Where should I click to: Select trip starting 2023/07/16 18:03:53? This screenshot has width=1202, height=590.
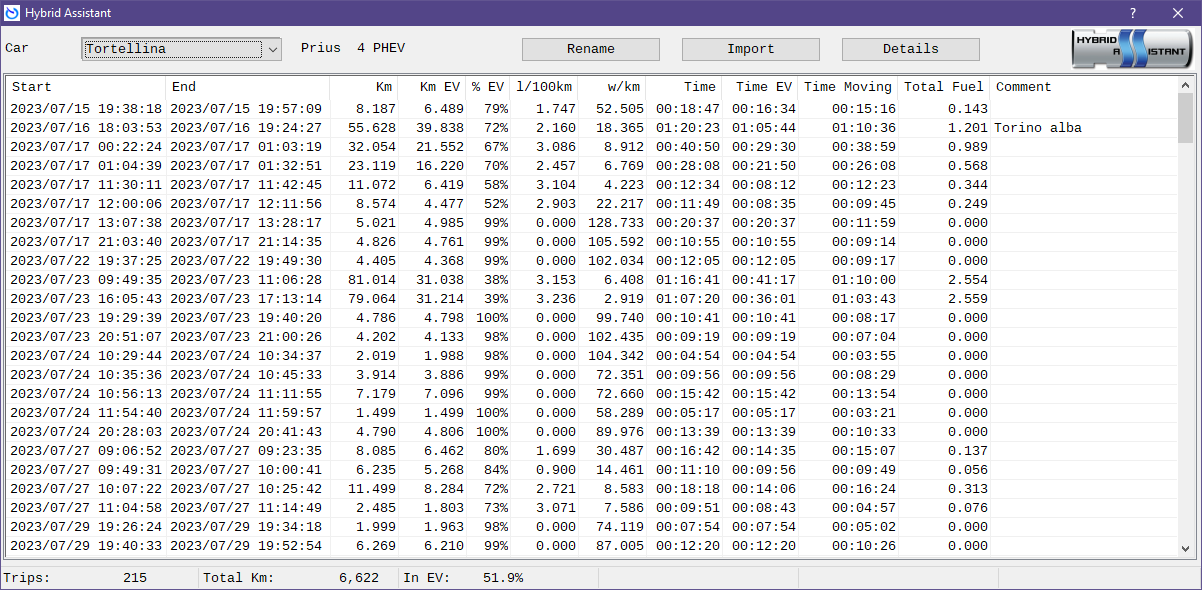click(592, 128)
